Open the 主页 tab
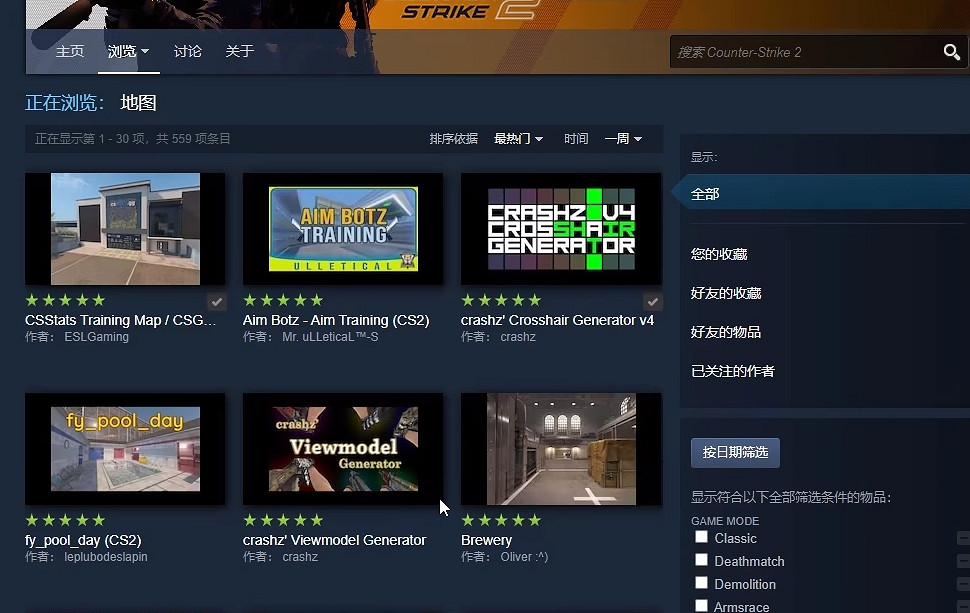The image size is (970, 613). [x=70, y=51]
